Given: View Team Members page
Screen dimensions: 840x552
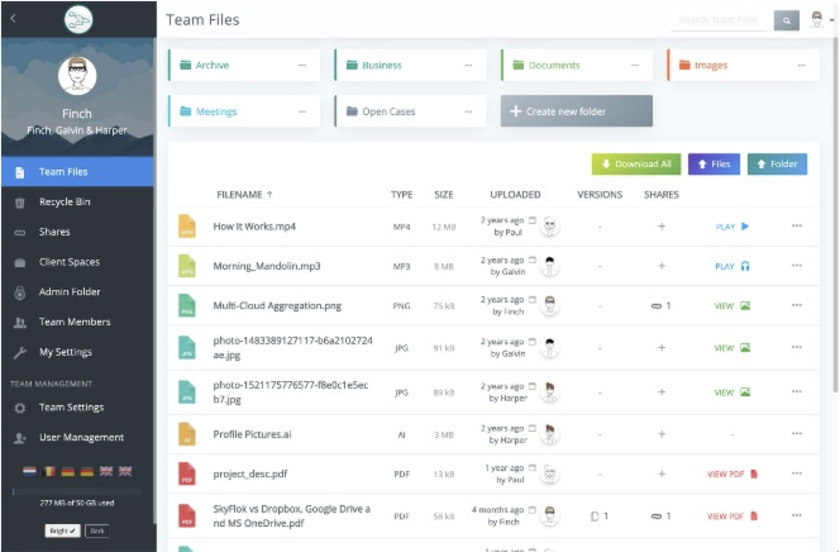Looking at the screenshot, I should pyautogui.click(x=77, y=322).
